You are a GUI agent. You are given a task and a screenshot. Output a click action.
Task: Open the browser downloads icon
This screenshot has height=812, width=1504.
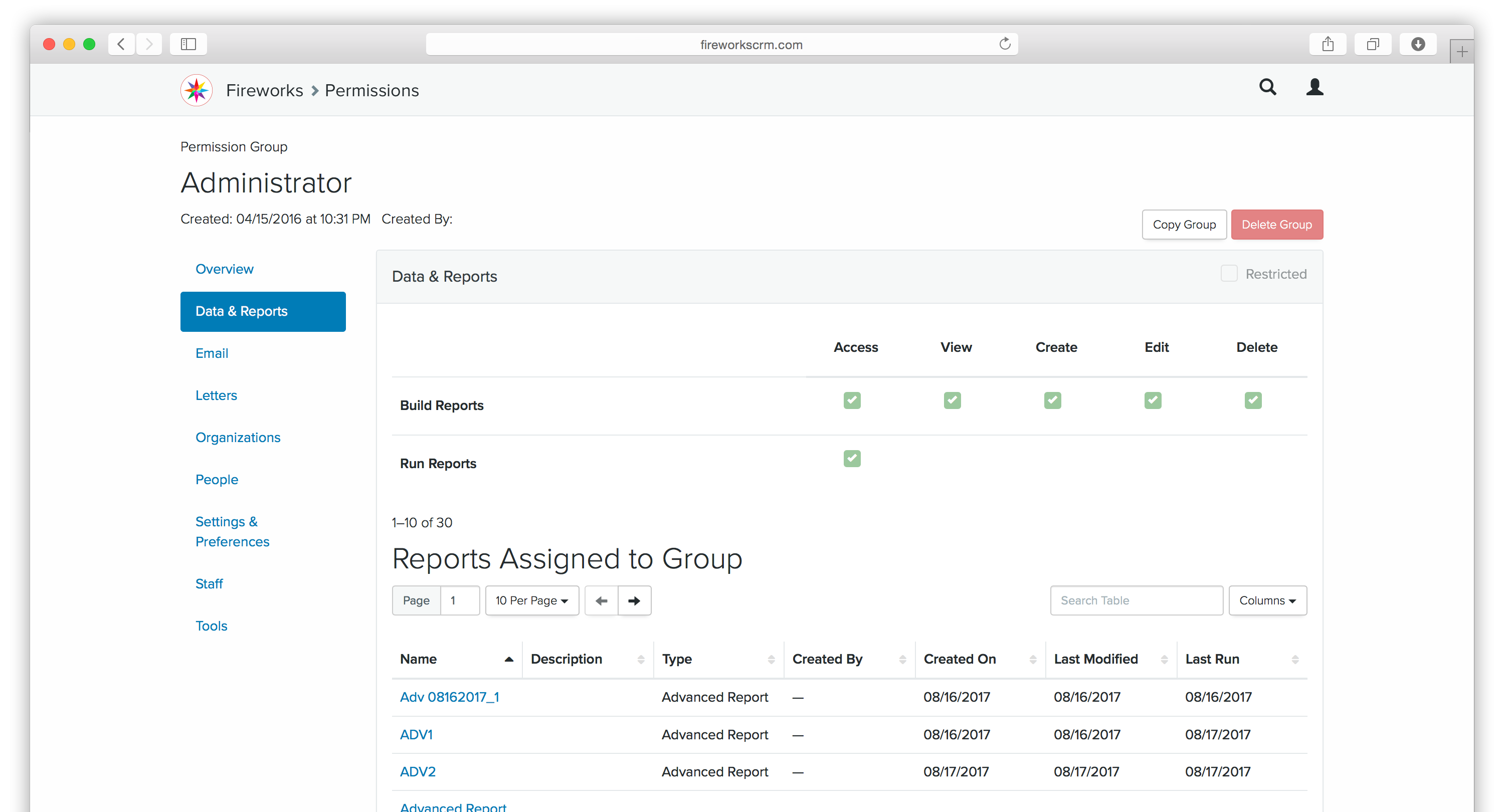[x=1418, y=45]
